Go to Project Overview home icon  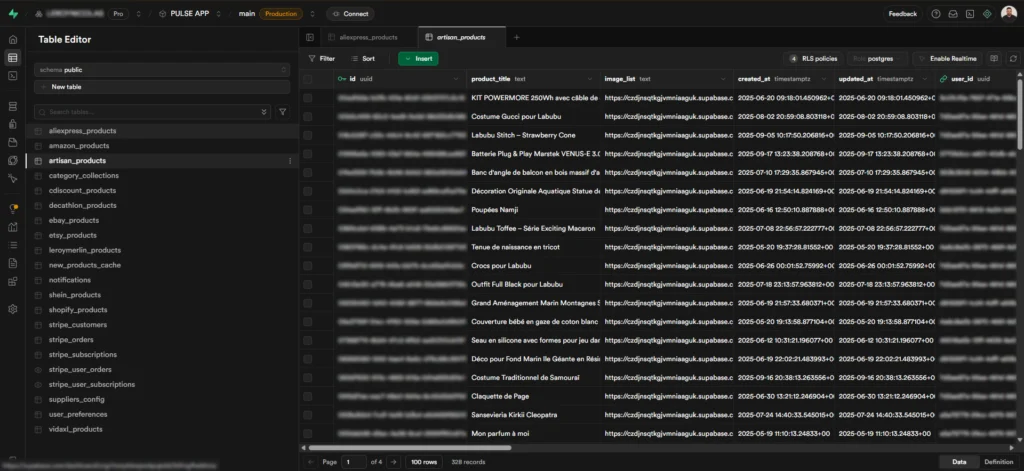click(x=12, y=40)
